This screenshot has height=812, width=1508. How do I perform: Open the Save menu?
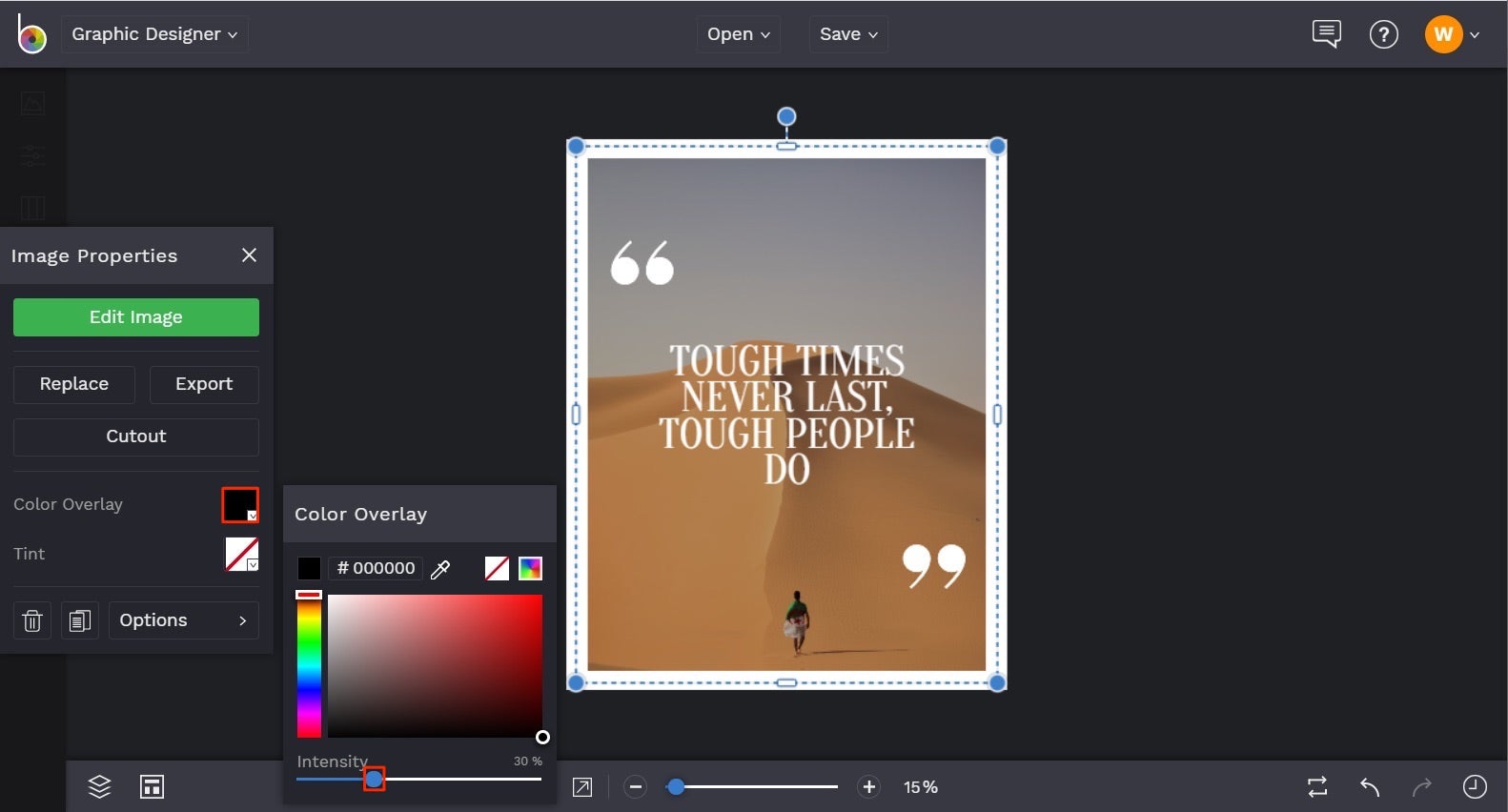click(x=847, y=34)
